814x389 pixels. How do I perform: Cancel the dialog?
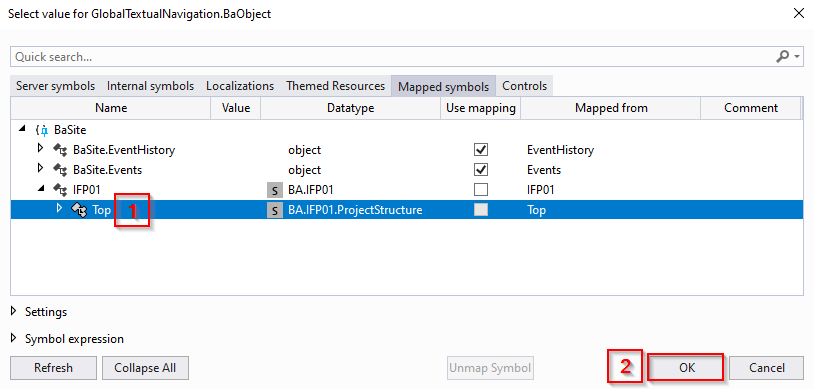[x=767, y=368]
